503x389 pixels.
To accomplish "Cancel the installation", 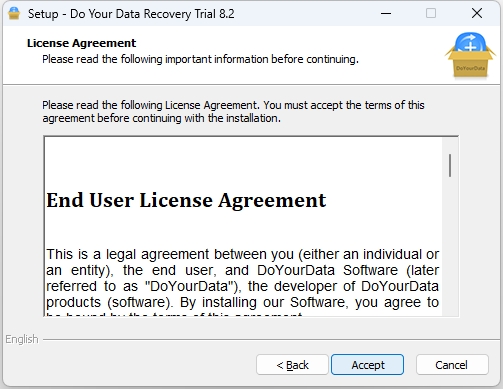I will pos(452,365).
